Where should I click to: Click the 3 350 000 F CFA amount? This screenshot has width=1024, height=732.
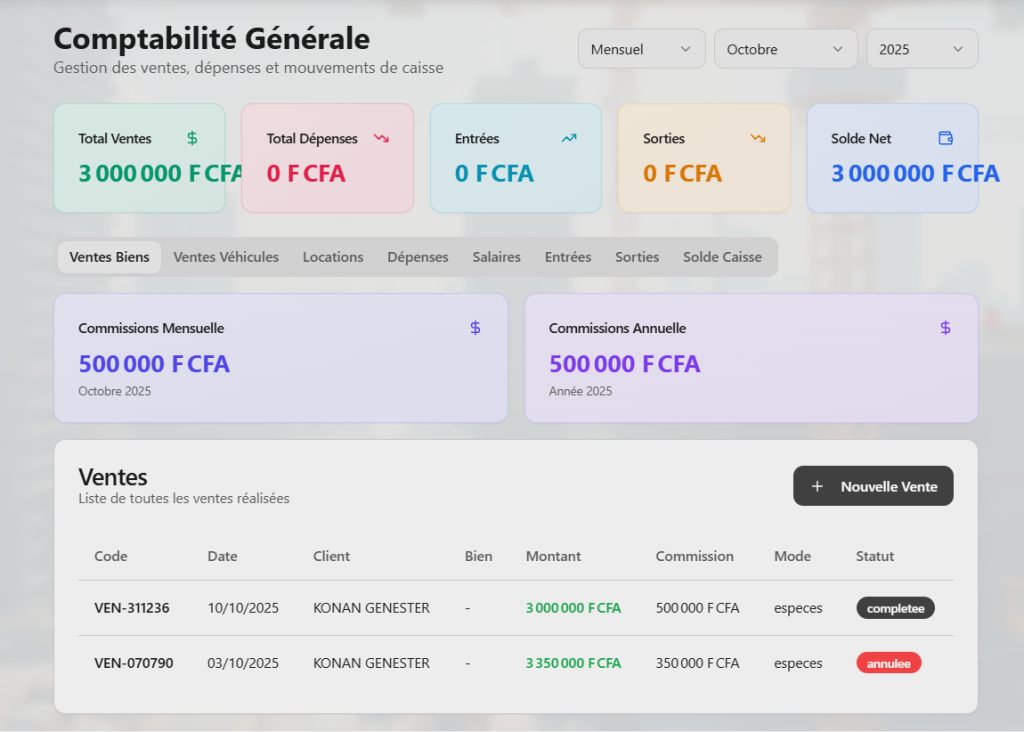point(573,663)
